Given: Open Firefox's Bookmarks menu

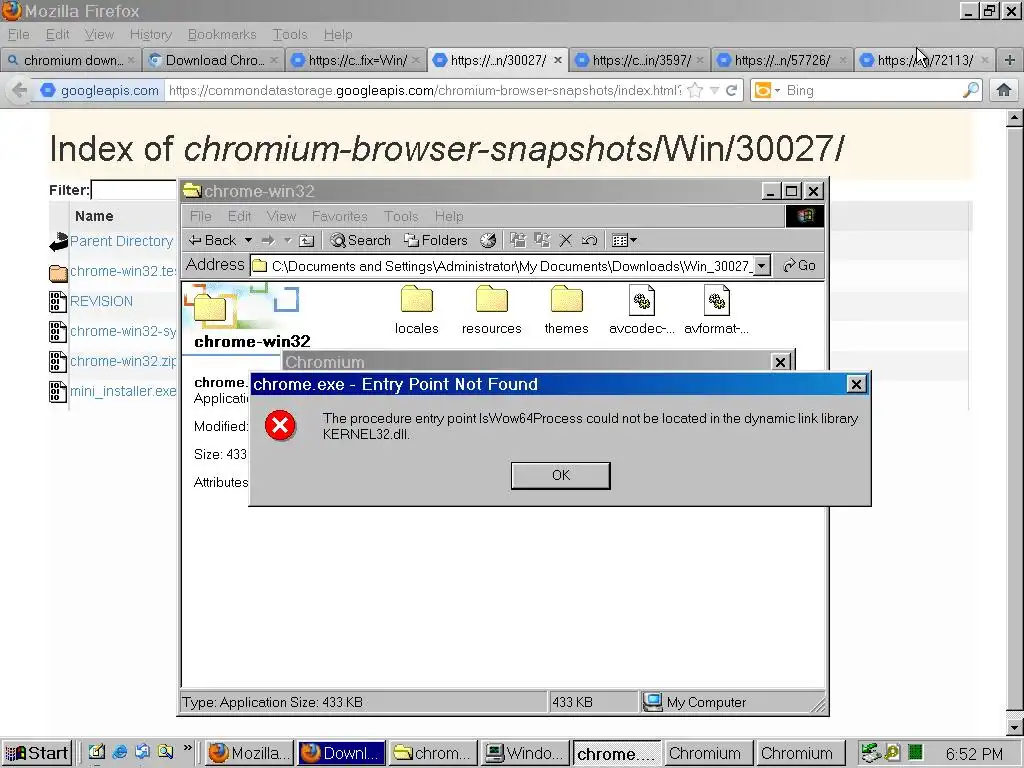Looking at the screenshot, I should pos(222,35).
